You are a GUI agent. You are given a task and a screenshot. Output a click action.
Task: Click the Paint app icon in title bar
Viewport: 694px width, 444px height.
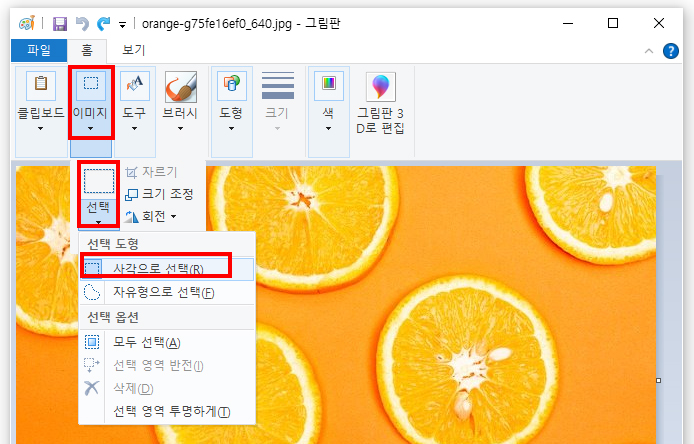tap(27, 23)
